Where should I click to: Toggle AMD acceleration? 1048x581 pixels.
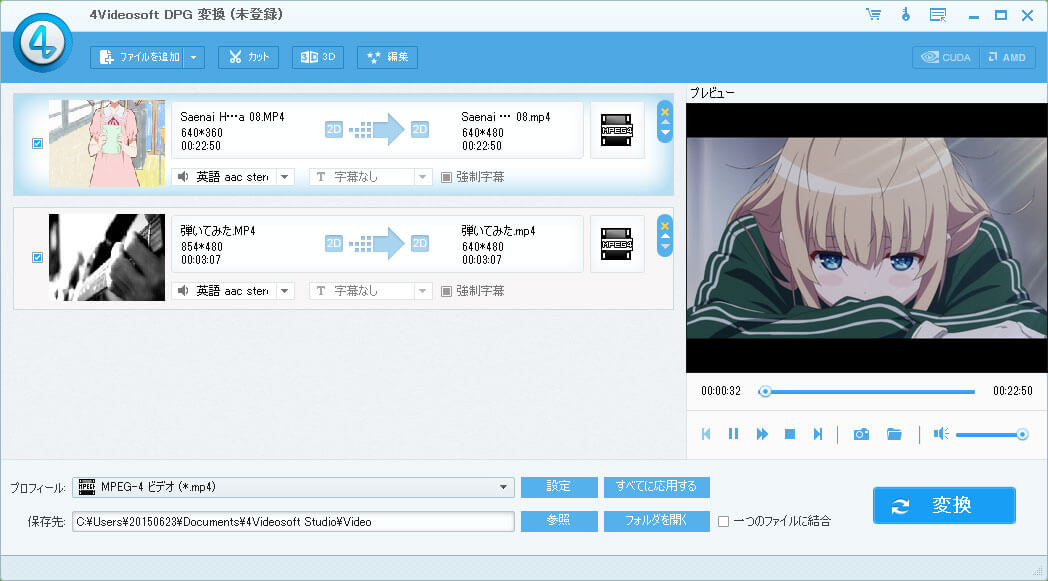pyautogui.click(x=1007, y=57)
